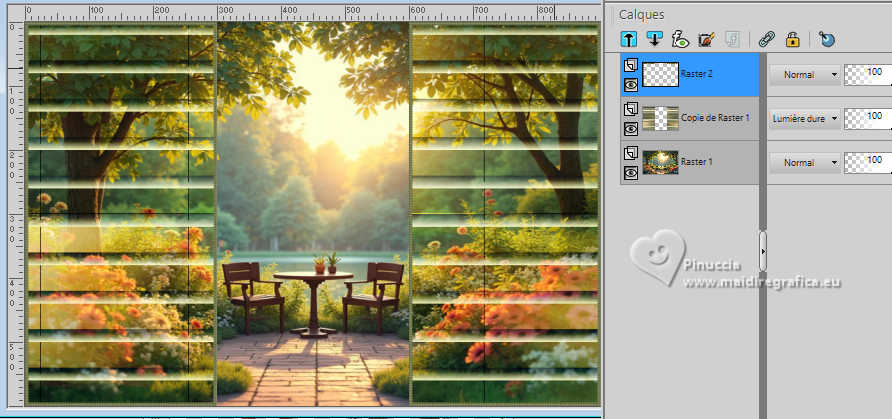Click the Raster 1 layer thumbnail
892x419 pixels.
(x=660, y=162)
